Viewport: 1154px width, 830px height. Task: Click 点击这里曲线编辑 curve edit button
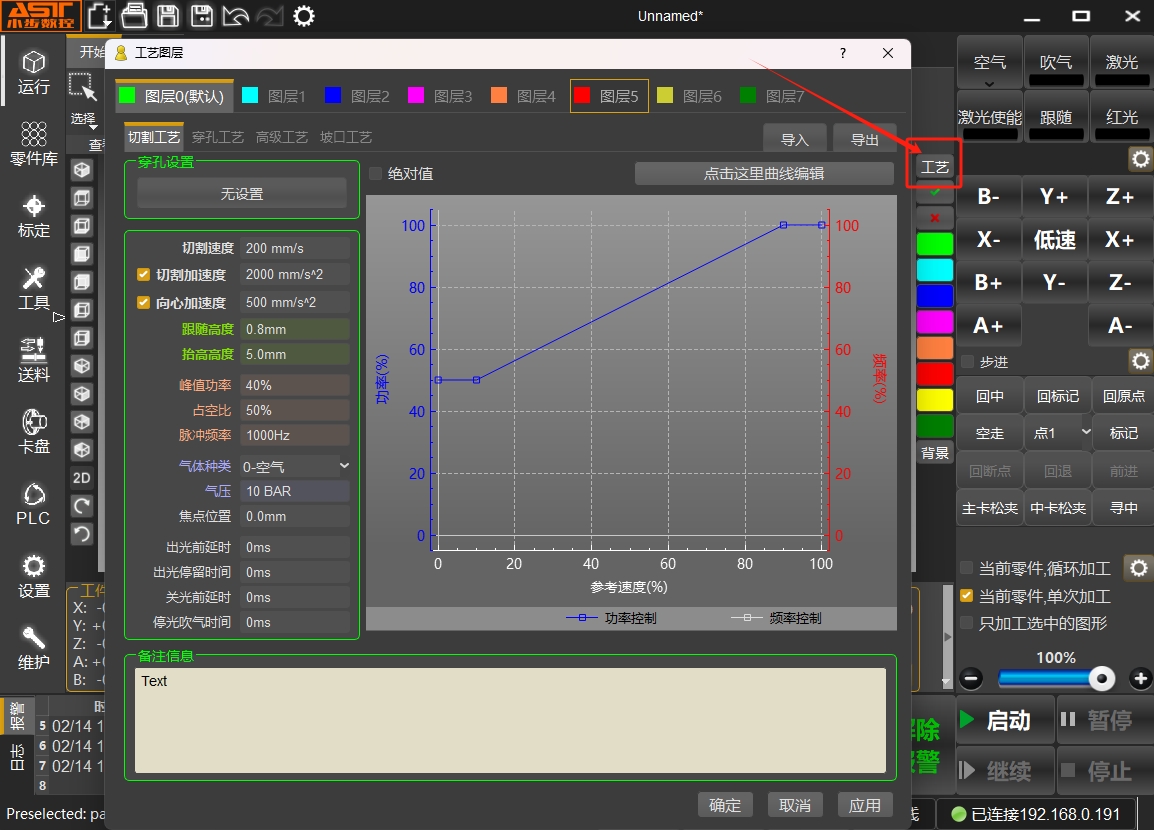point(764,174)
